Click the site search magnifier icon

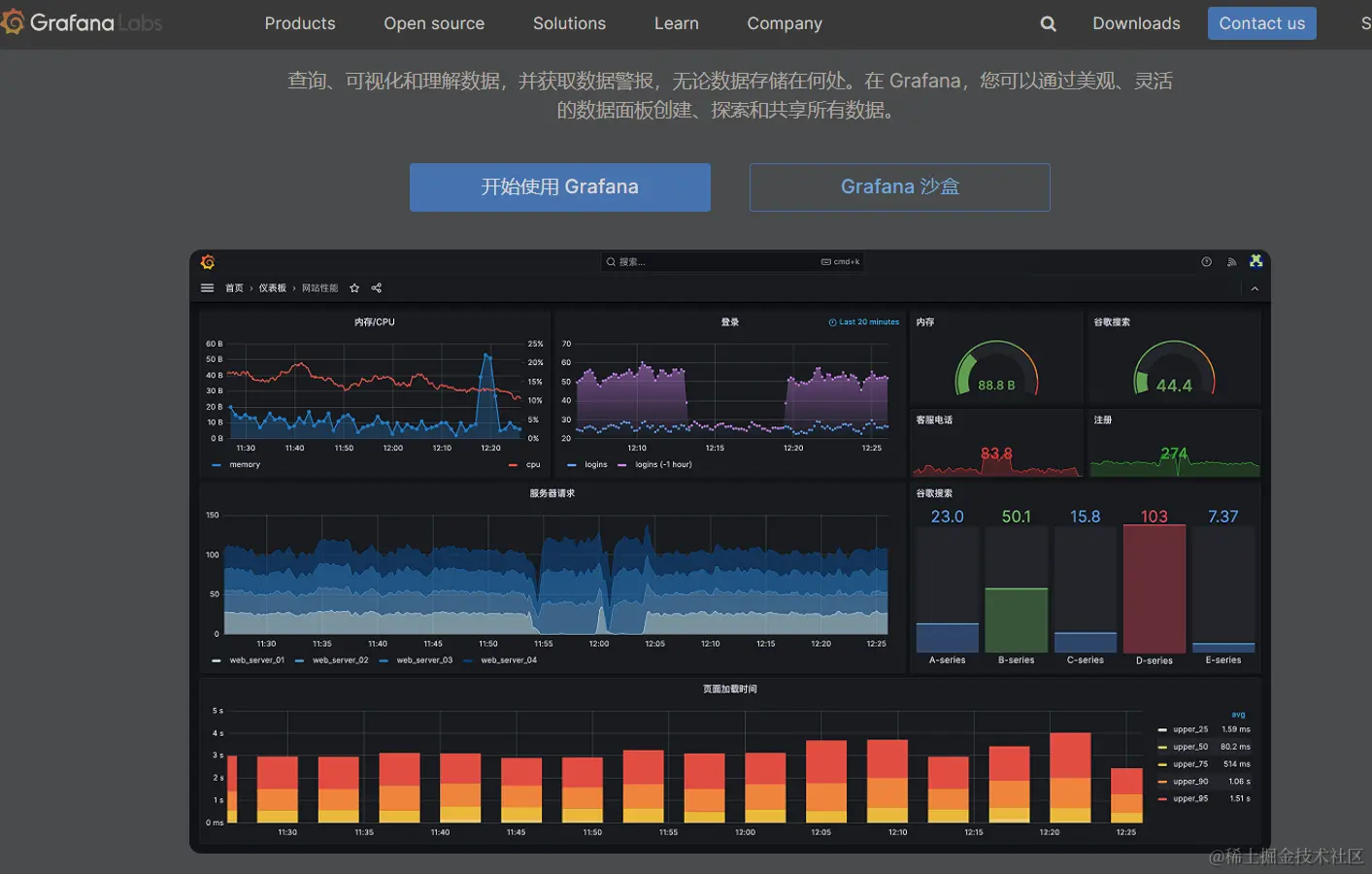[1048, 23]
